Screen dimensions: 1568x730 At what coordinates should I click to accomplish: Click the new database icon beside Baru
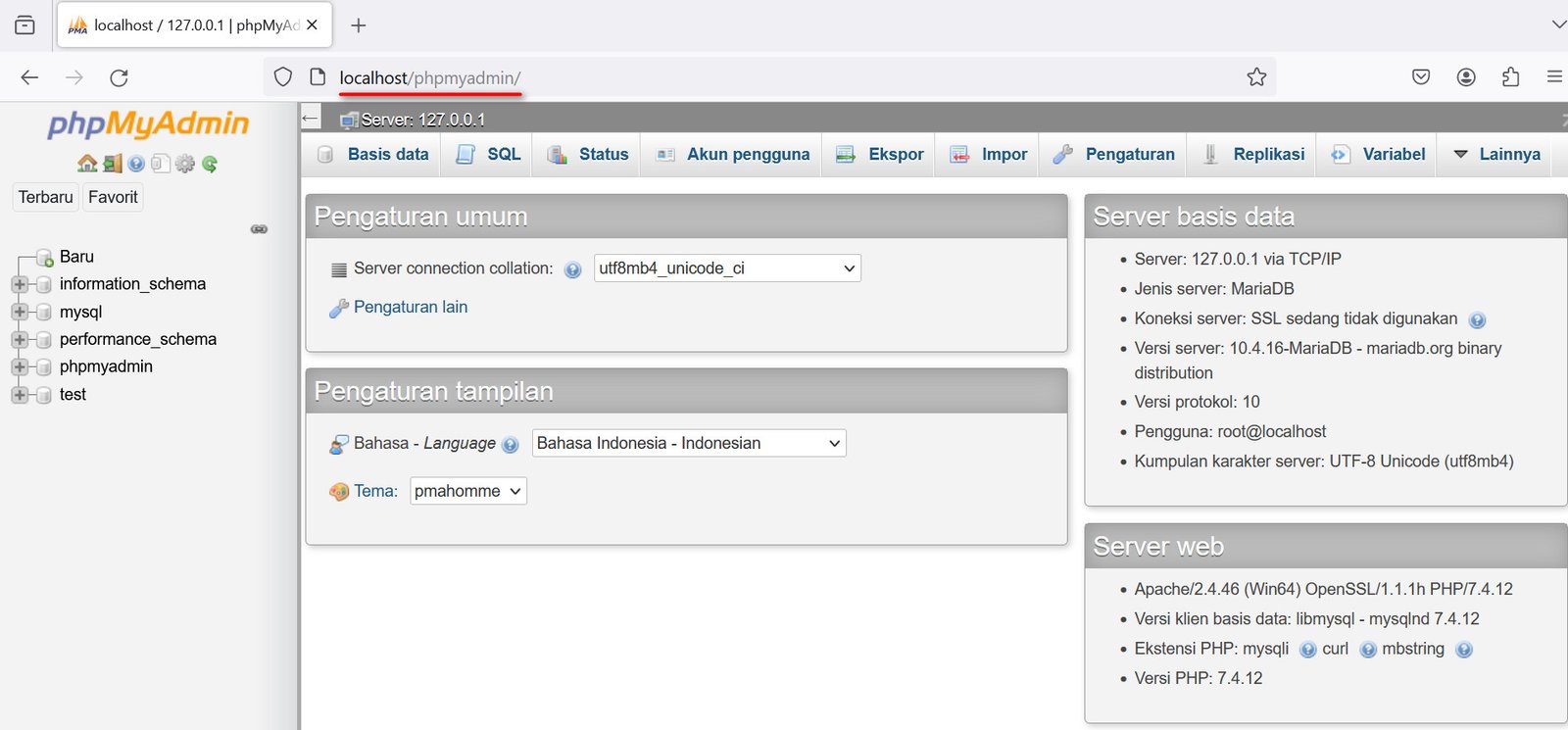(x=44, y=258)
